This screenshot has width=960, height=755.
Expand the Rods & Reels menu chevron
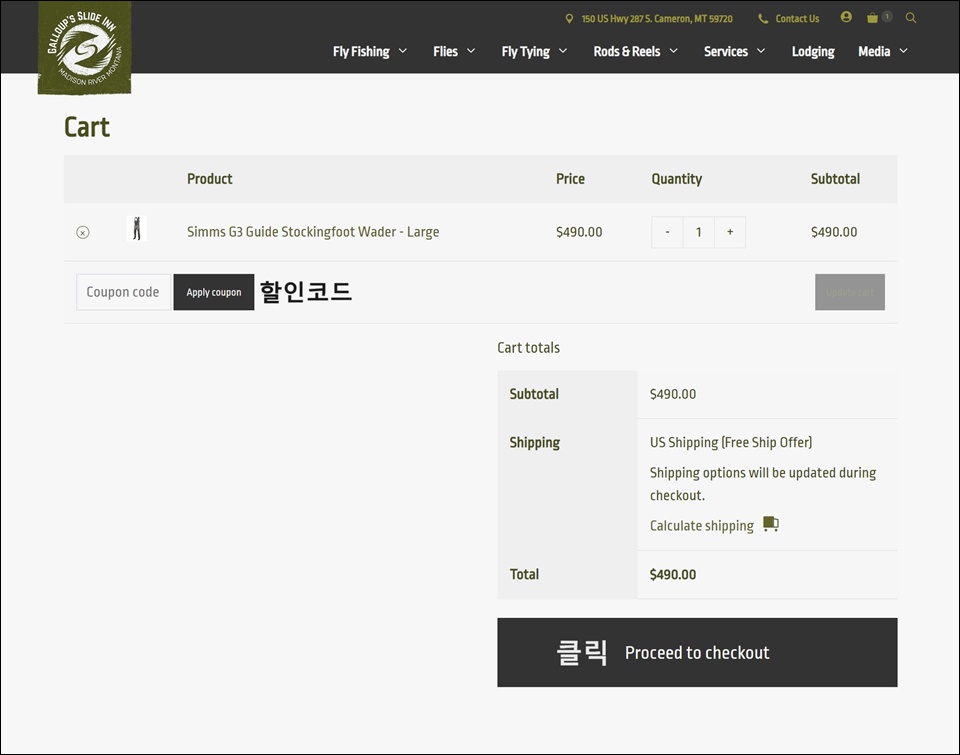coord(673,51)
